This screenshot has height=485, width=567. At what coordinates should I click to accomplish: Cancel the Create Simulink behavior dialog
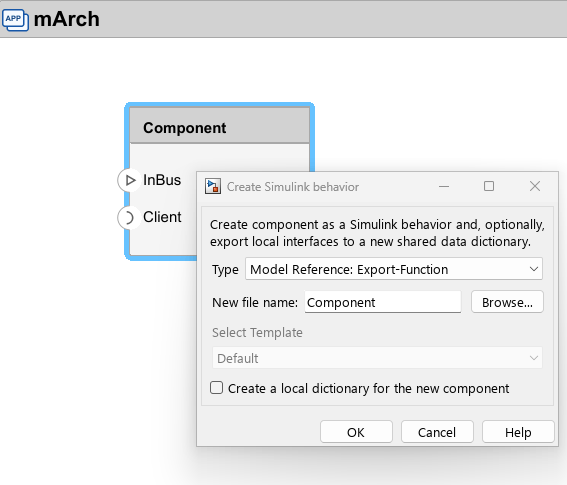[437, 432]
